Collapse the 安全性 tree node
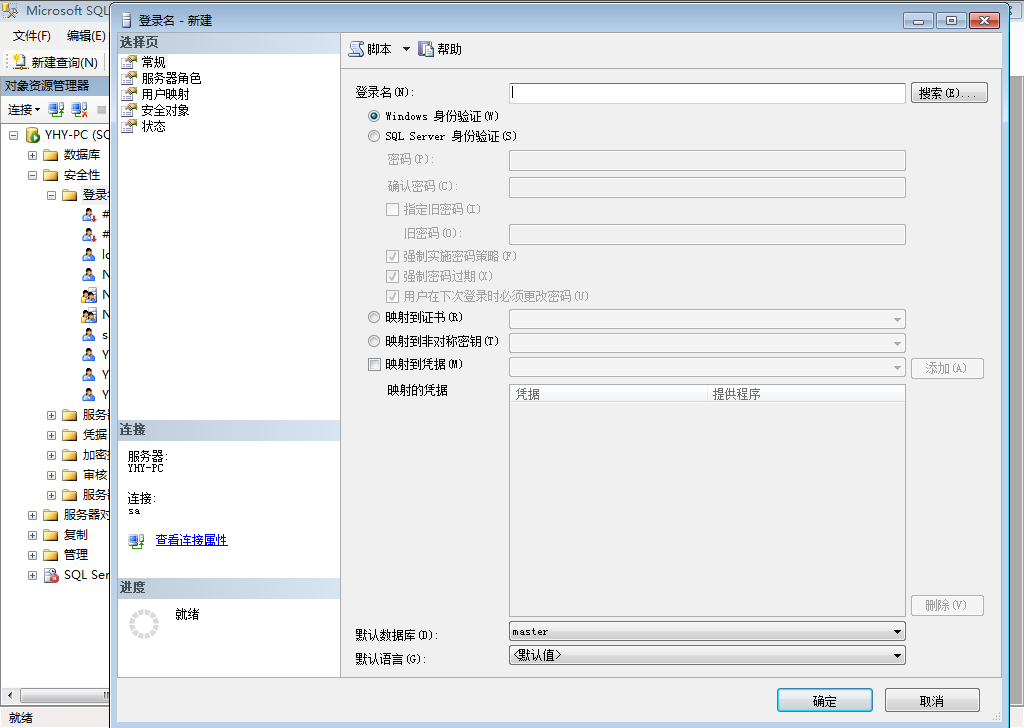Image resolution: width=1024 pixels, height=728 pixels. (32, 176)
